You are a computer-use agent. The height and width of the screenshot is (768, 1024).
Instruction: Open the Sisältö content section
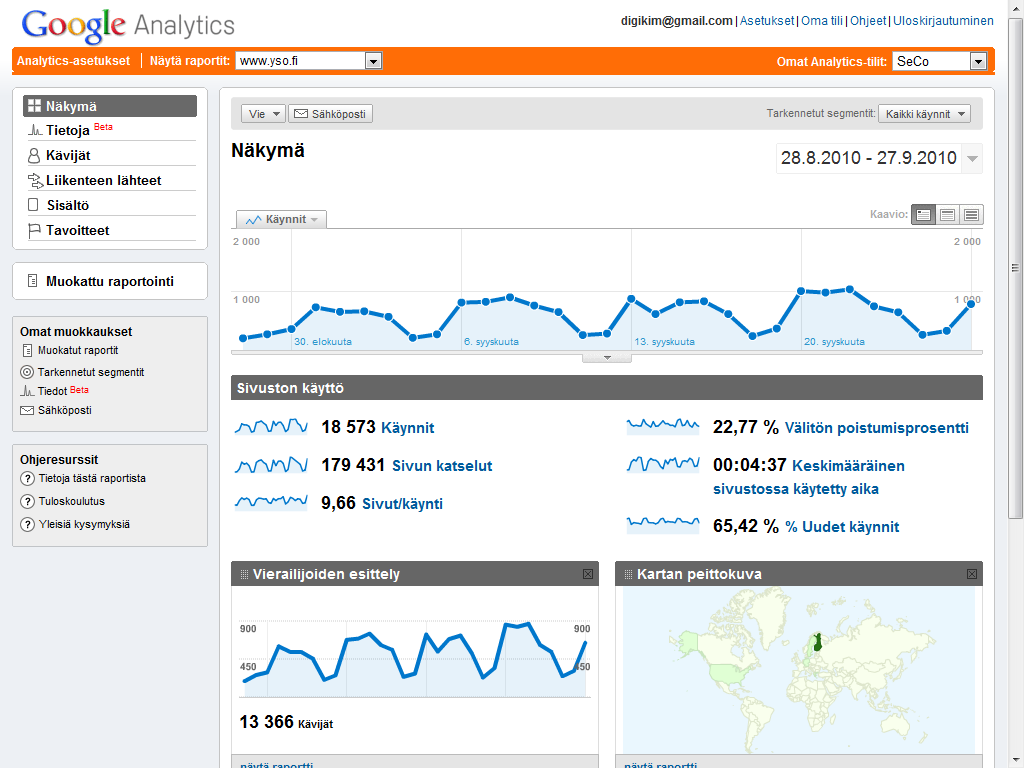click(x=67, y=205)
